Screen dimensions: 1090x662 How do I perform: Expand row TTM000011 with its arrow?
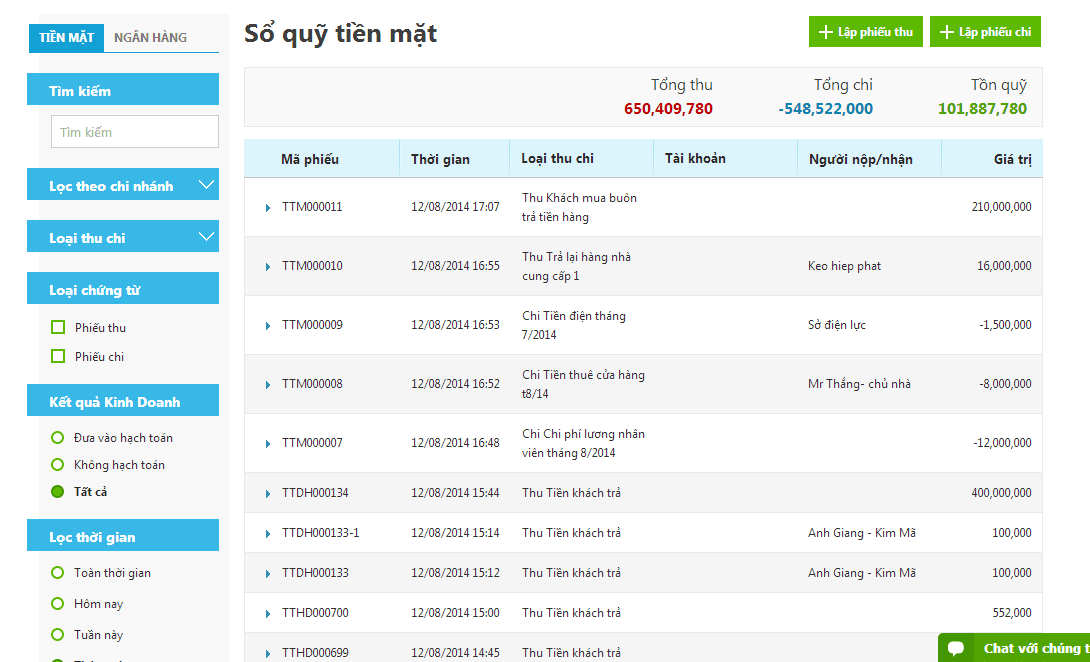[268, 208]
